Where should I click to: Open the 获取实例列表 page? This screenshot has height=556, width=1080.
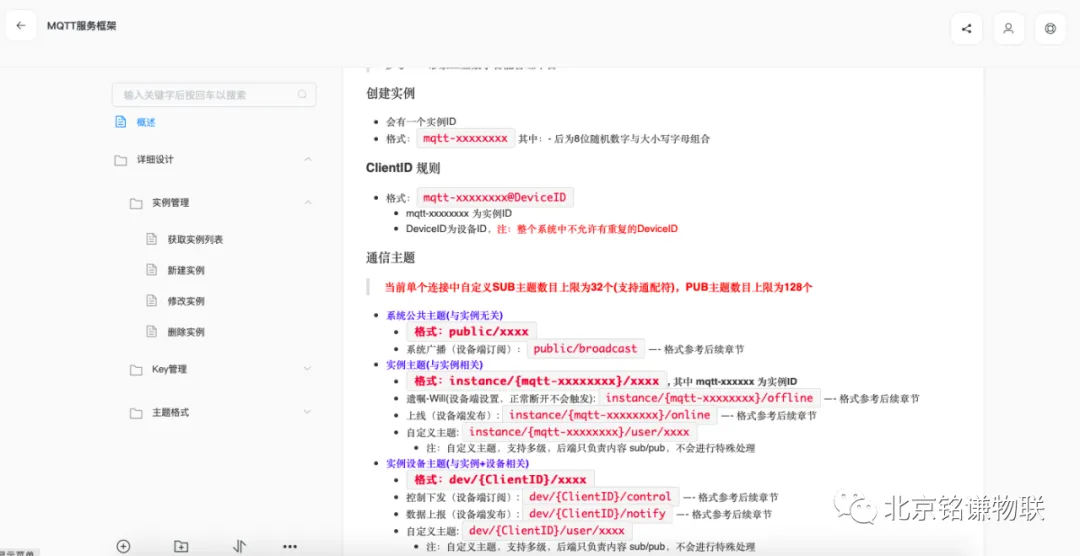(195, 239)
